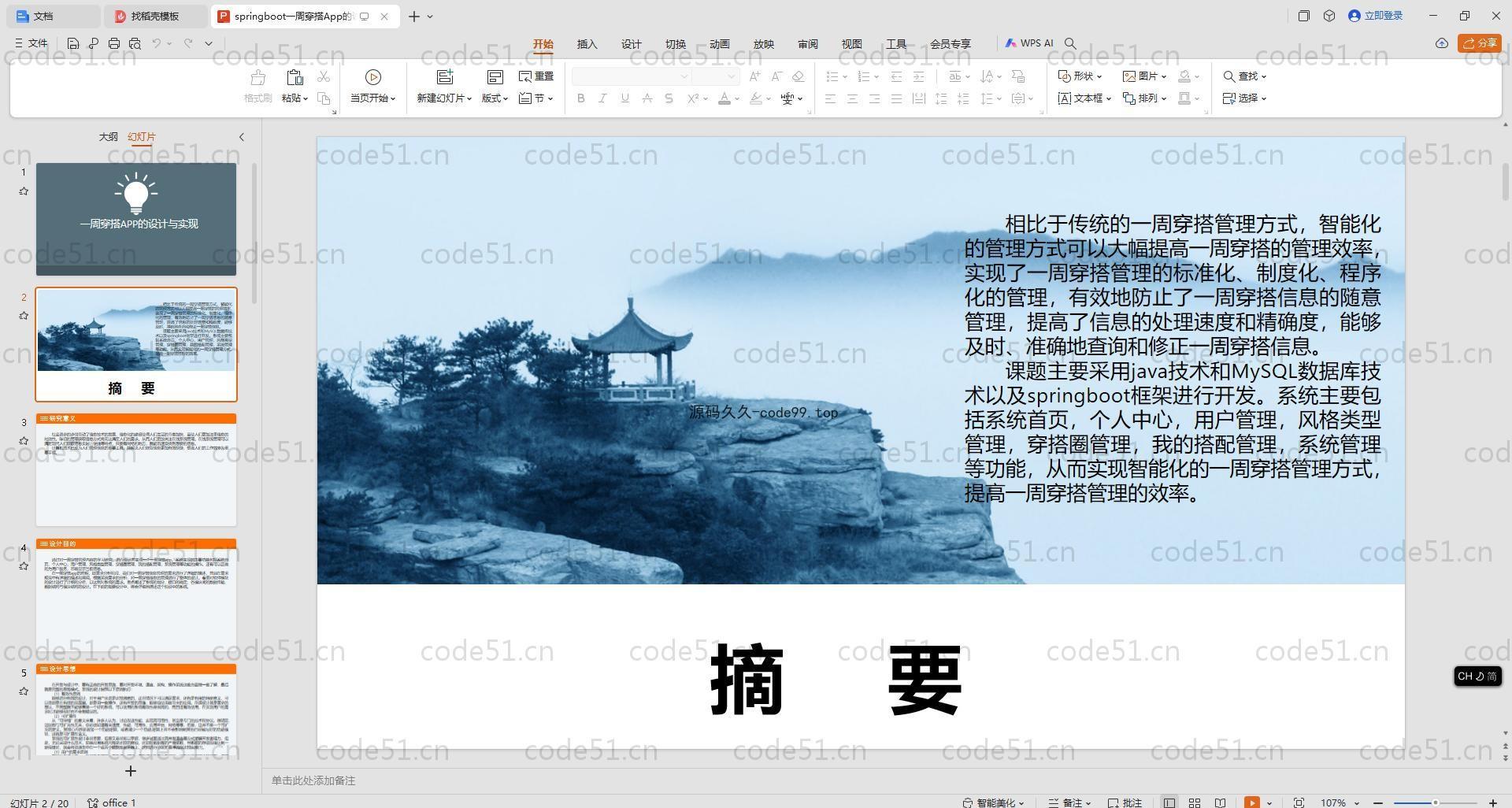Toggle Strikethrough formatting
This screenshot has height=808, width=1512.
pyautogui.click(x=647, y=98)
